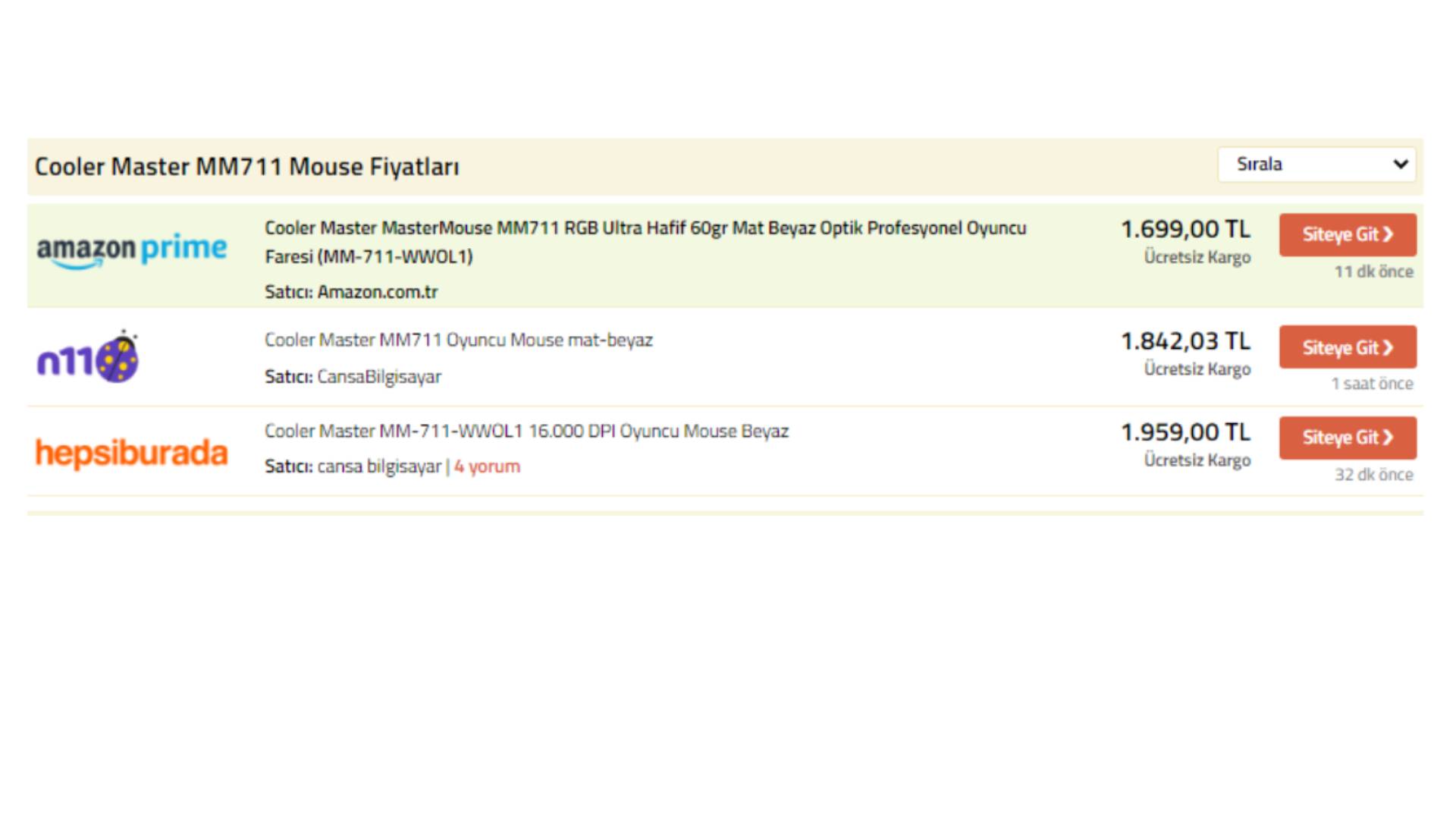This screenshot has height=819, width=1456.
Task: Click Siteye Git for the hepsiburada offer
Action: pyautogui.click(x=1347, y=438)
